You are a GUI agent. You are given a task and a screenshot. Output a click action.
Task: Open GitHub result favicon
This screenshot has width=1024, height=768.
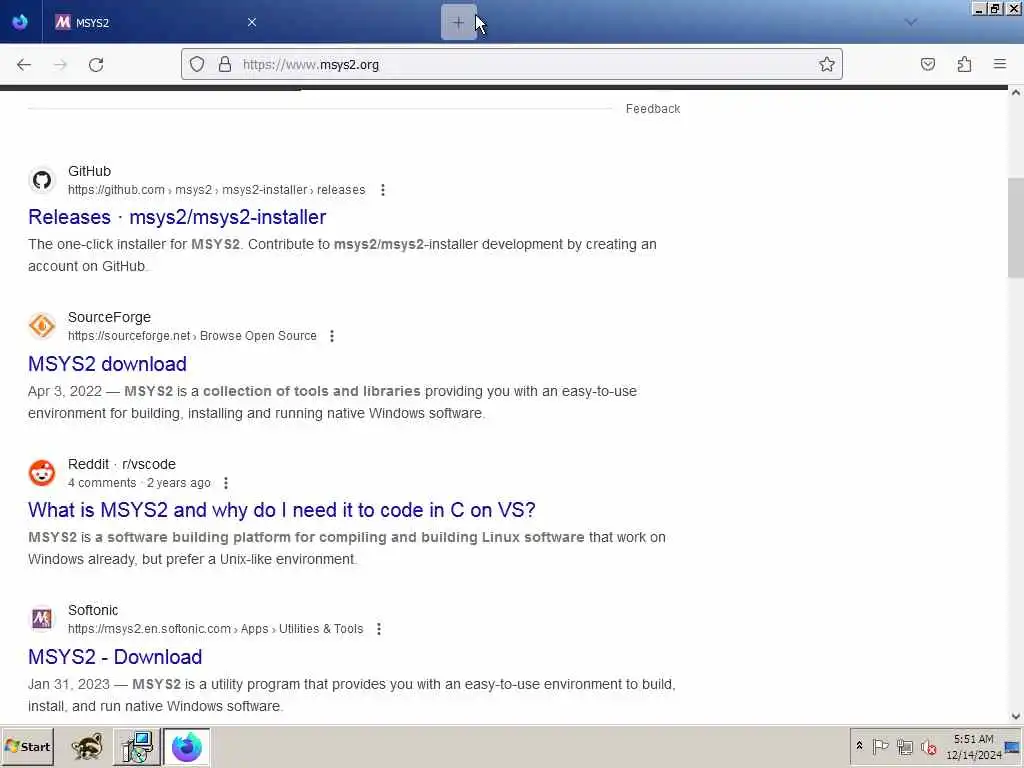42,180
